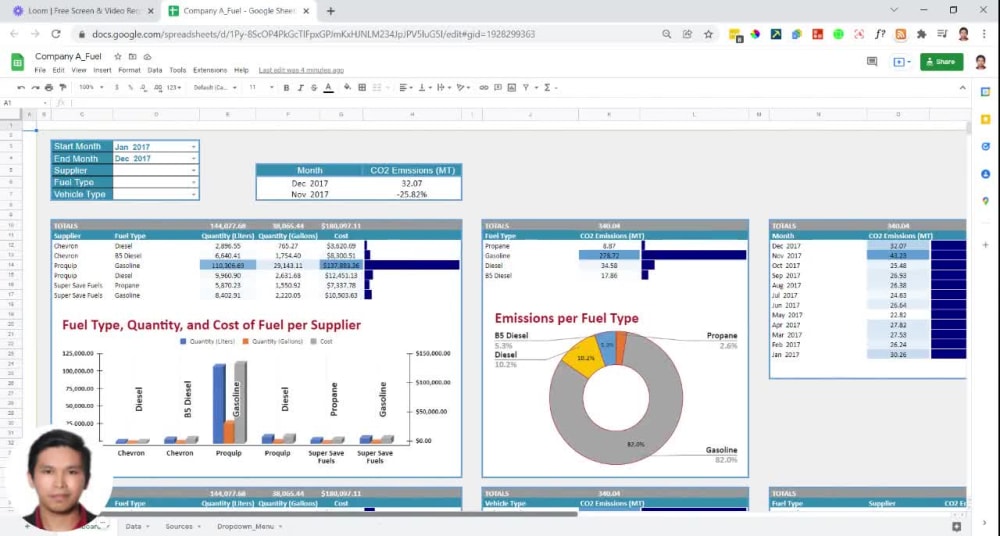Apply strikethrough formatting
Image resolution: width=1000 pixels, height=536 pixels.
(314, 87)
